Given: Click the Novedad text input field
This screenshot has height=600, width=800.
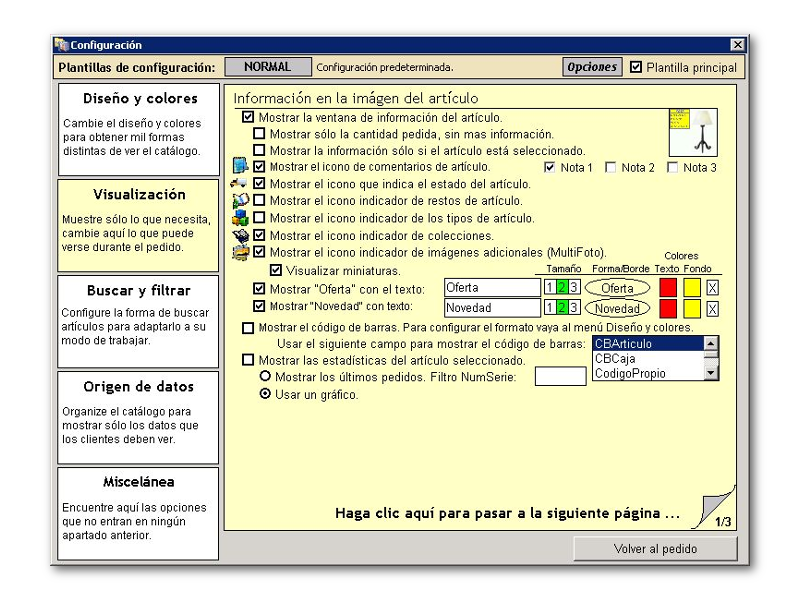Looking at the screenshot, I should point(492,308).
